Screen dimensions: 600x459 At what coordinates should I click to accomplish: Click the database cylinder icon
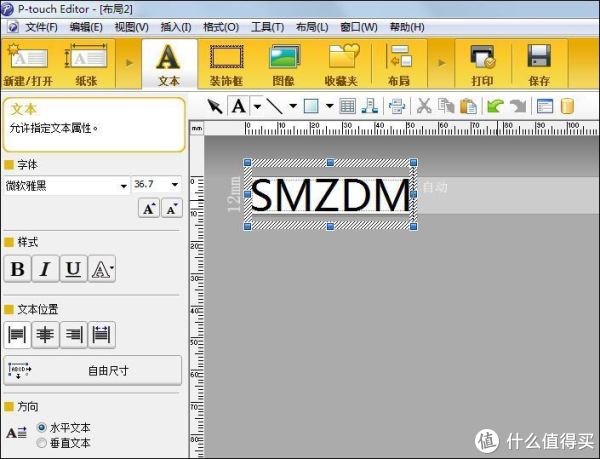(x=567, y=106)
